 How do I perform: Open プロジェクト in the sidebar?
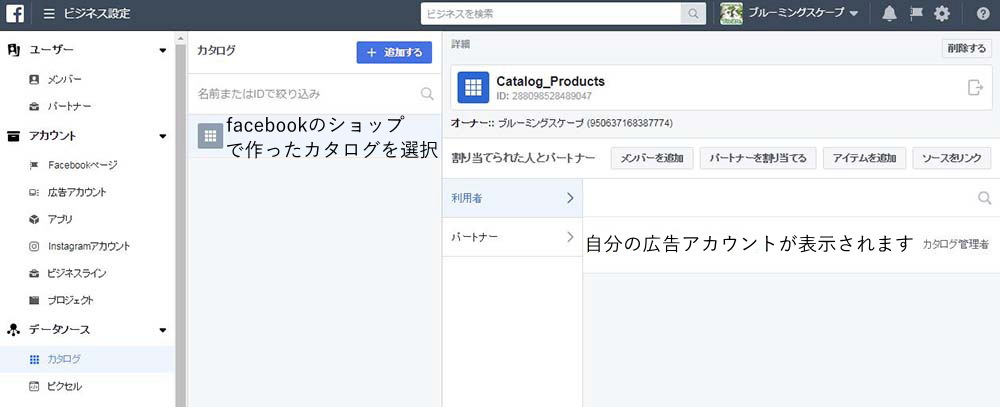pos(71,300)
